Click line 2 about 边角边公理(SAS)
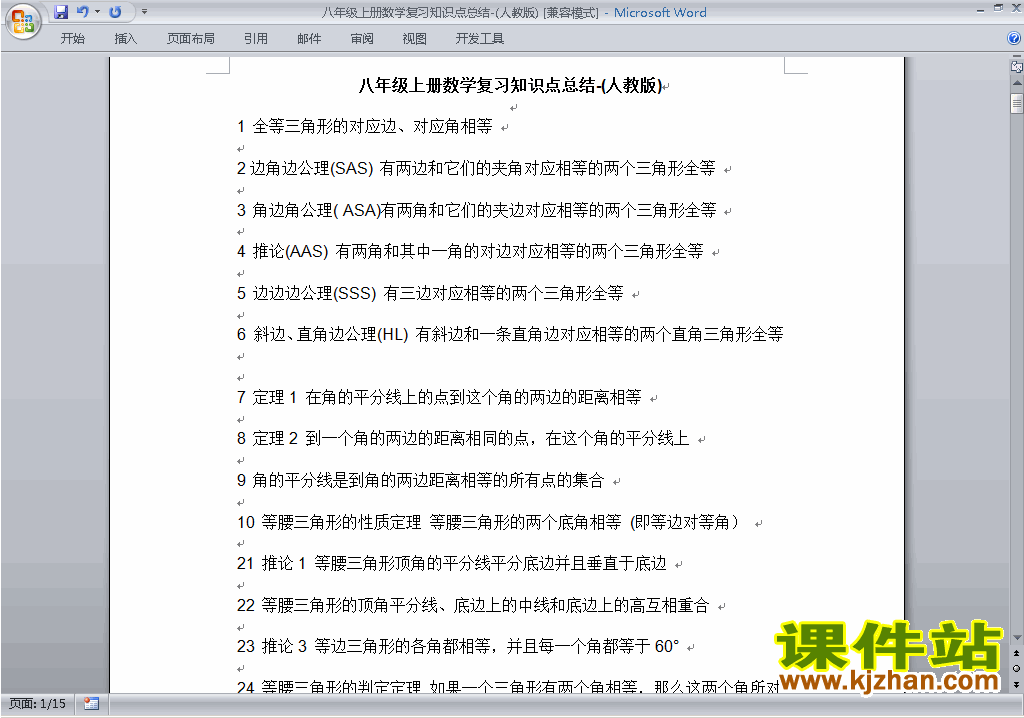 [x=476, y=168]
